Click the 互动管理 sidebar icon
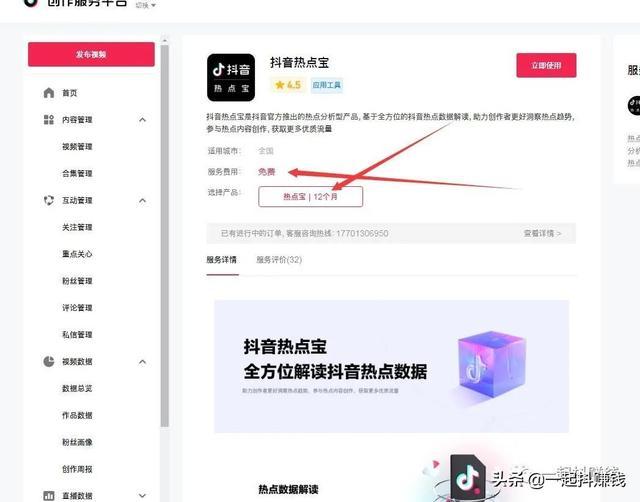 [49, 200]
